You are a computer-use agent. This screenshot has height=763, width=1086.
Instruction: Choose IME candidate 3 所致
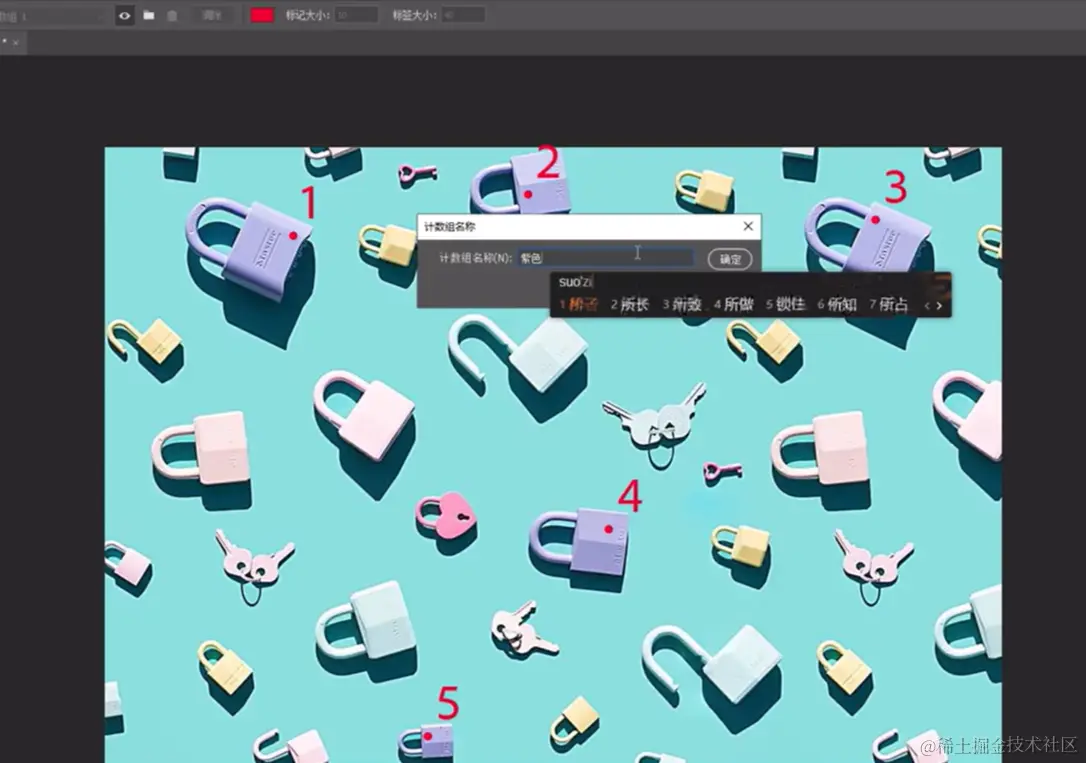point(682,304)
